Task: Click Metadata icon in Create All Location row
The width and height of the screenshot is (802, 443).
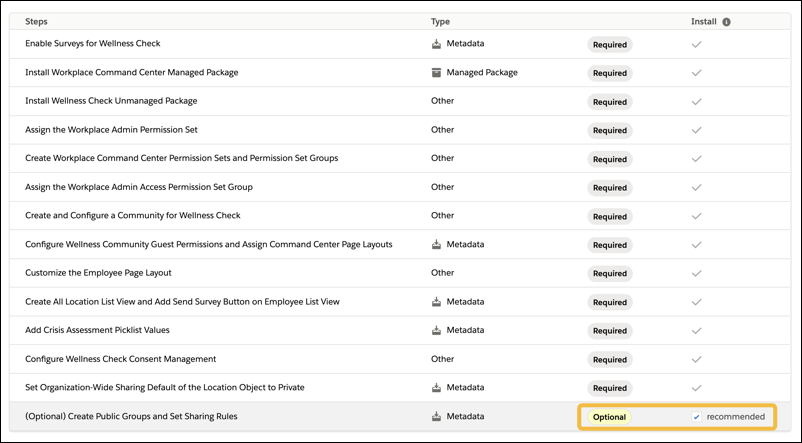Action: pyautogui.click(x=436, y=302)
